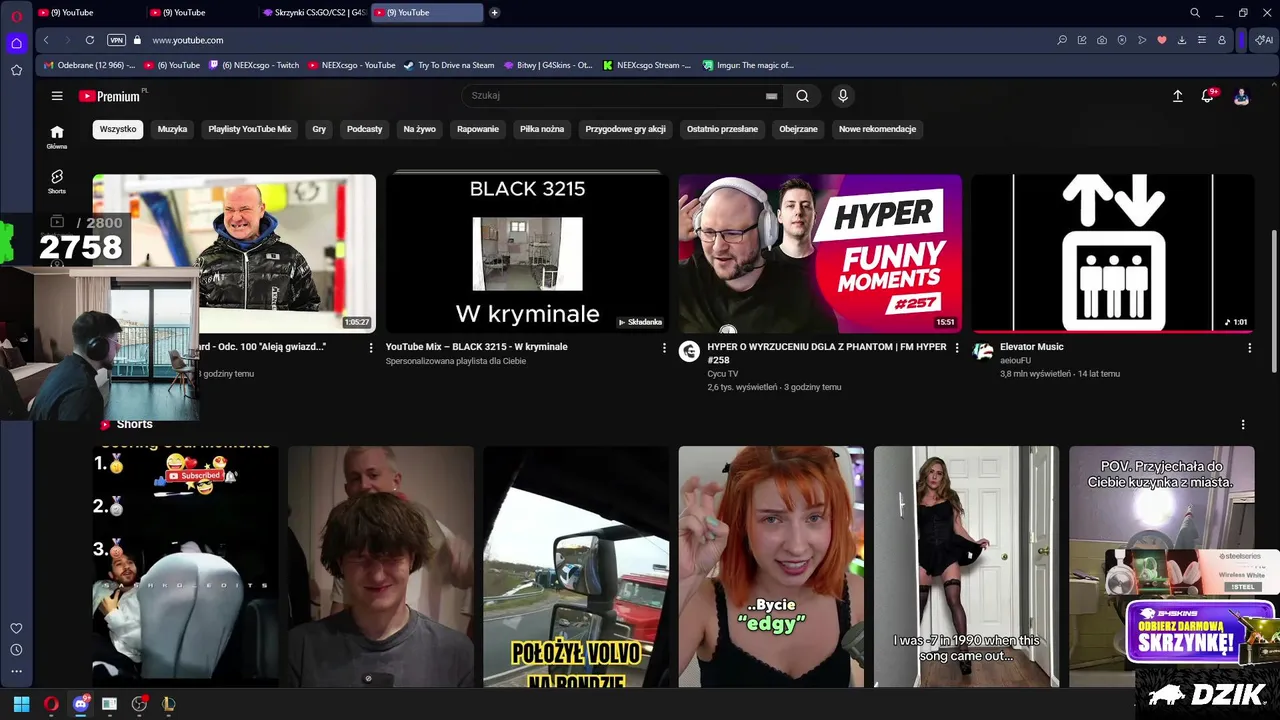Open the search tabs magnifier in title bar
Screen dimensions: 1280x720
pos(1195,13)
